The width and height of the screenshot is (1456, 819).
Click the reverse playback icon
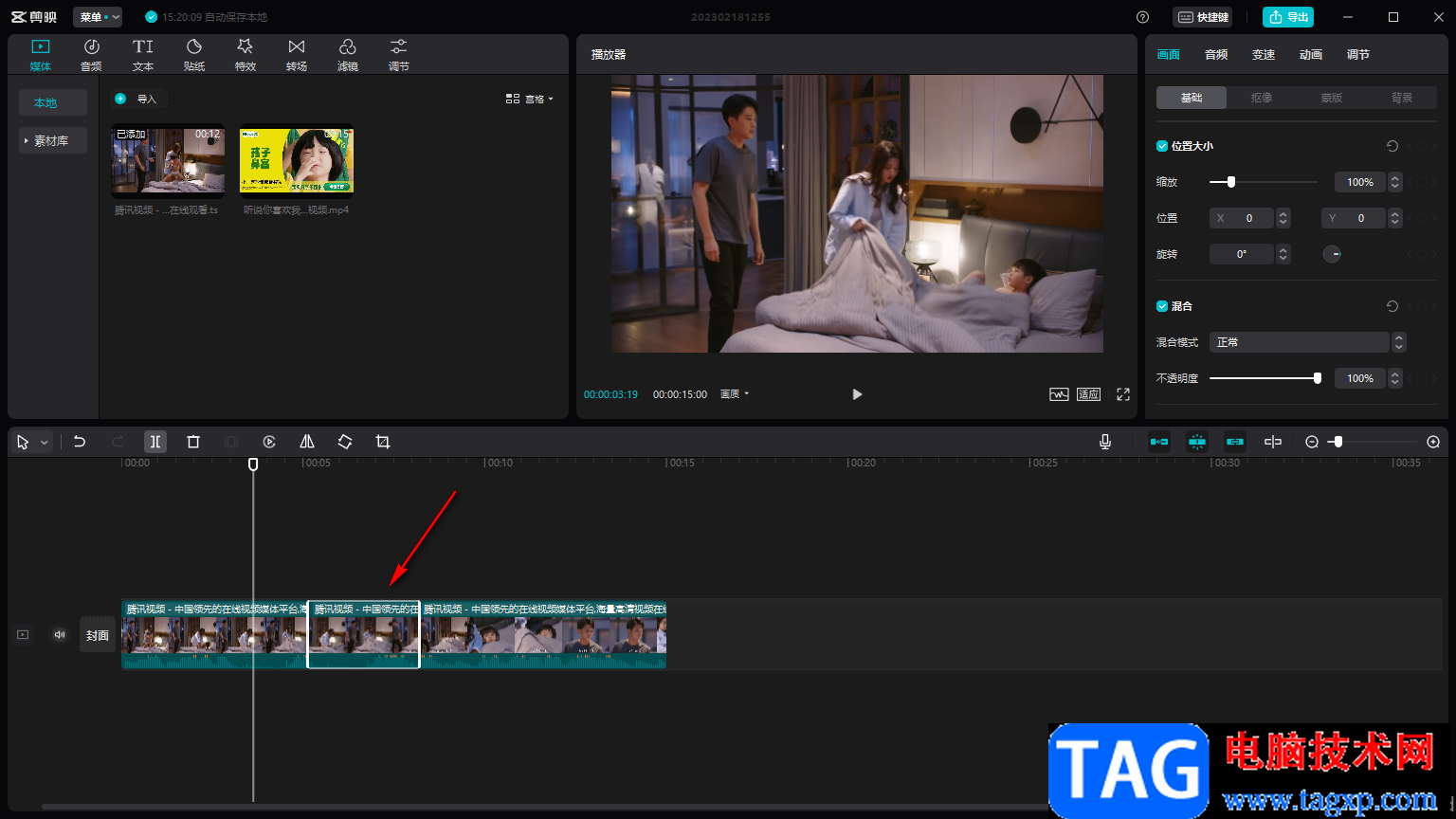point(269,442)
